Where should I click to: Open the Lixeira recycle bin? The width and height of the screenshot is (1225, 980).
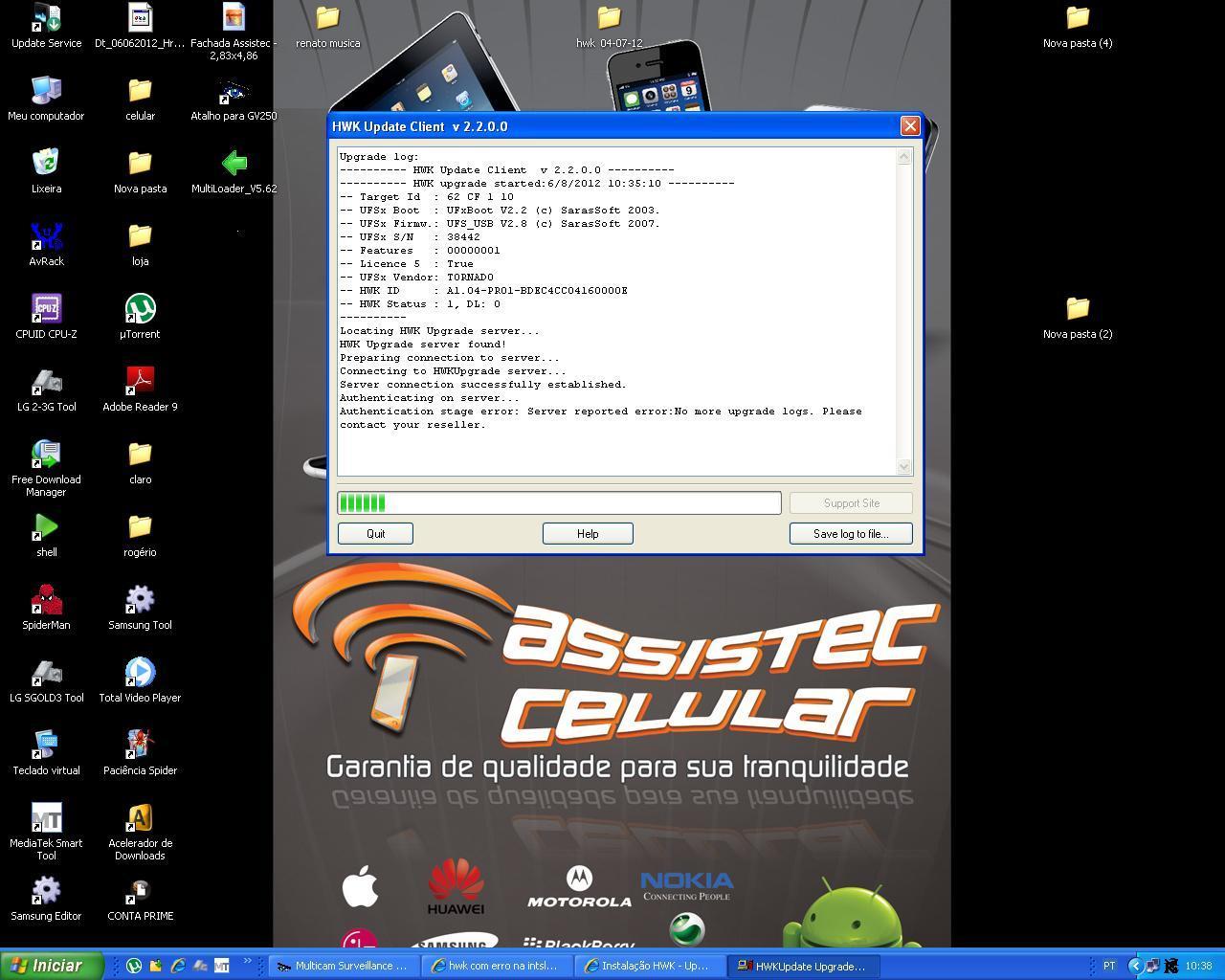[46, 171]
